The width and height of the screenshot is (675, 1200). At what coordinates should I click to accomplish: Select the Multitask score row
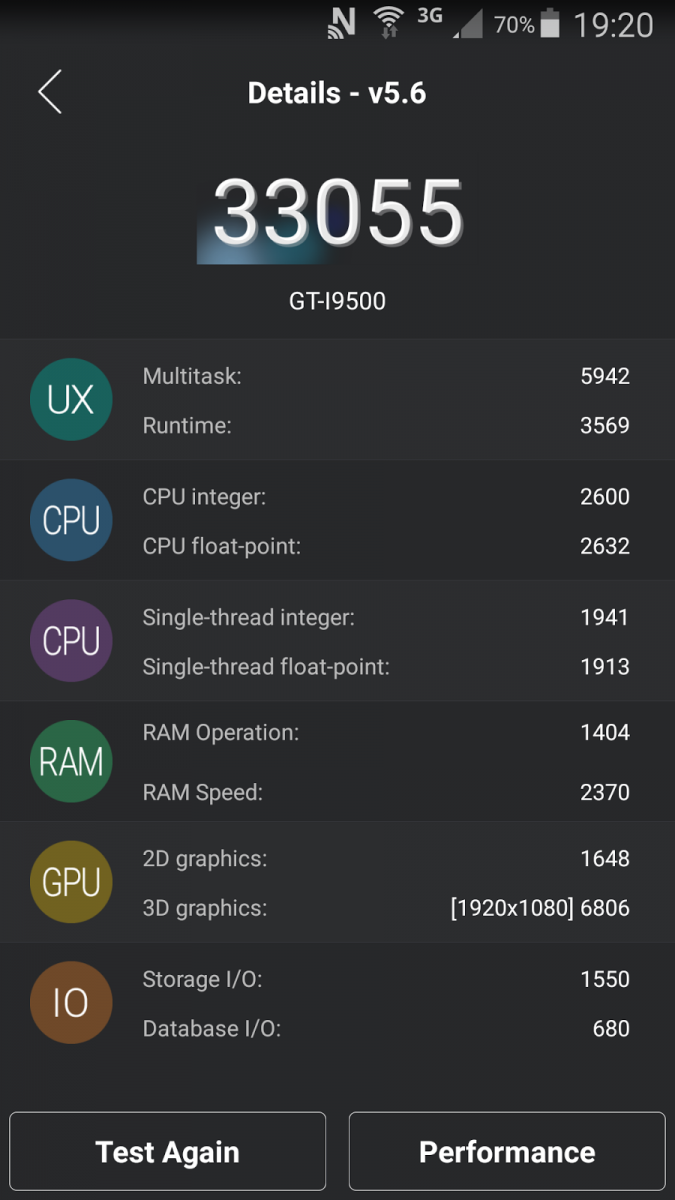(x=386, y=376)
